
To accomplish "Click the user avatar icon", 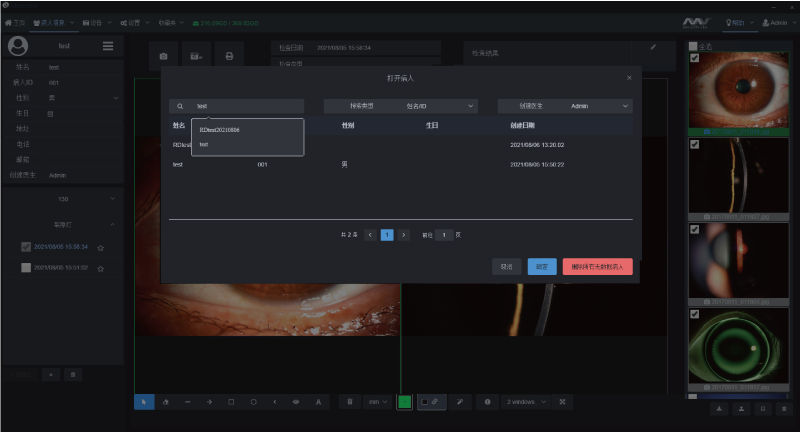I will (18, 46).
